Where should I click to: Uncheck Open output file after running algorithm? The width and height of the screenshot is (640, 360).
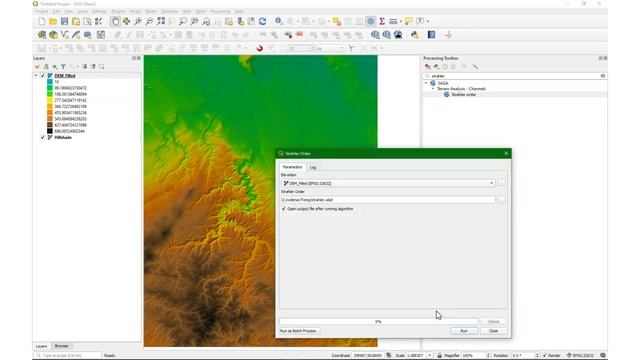tap(284, 209)
